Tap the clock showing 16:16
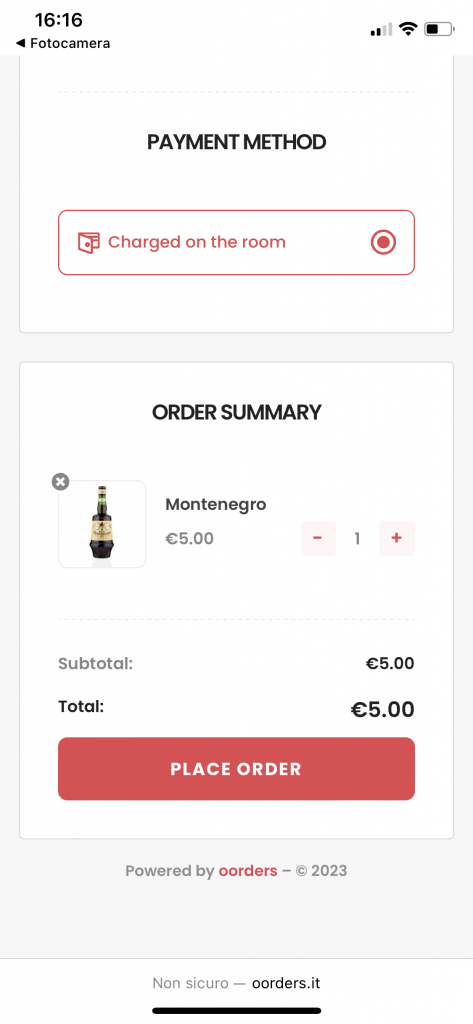This screenshot has height=1024, width=473. 59,20
